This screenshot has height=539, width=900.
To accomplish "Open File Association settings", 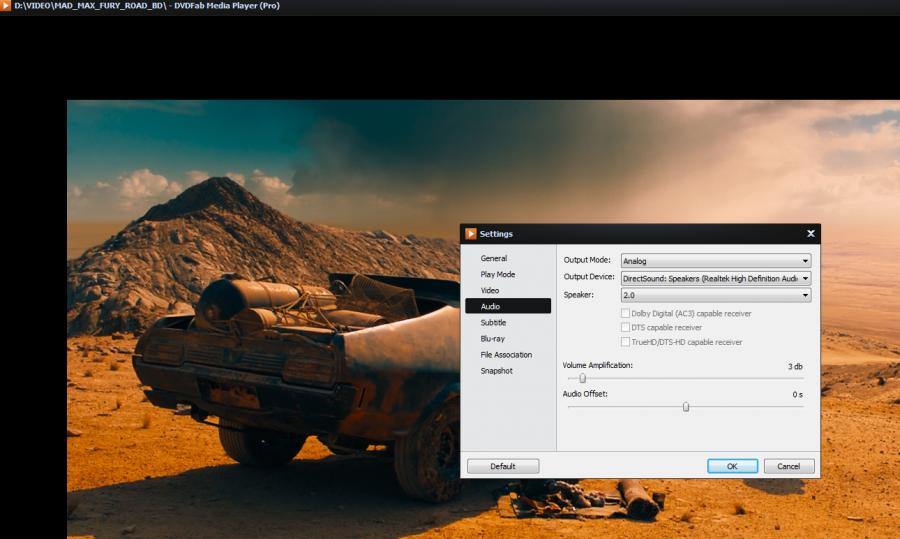I will pyautogui.click(x=508, y=355).
